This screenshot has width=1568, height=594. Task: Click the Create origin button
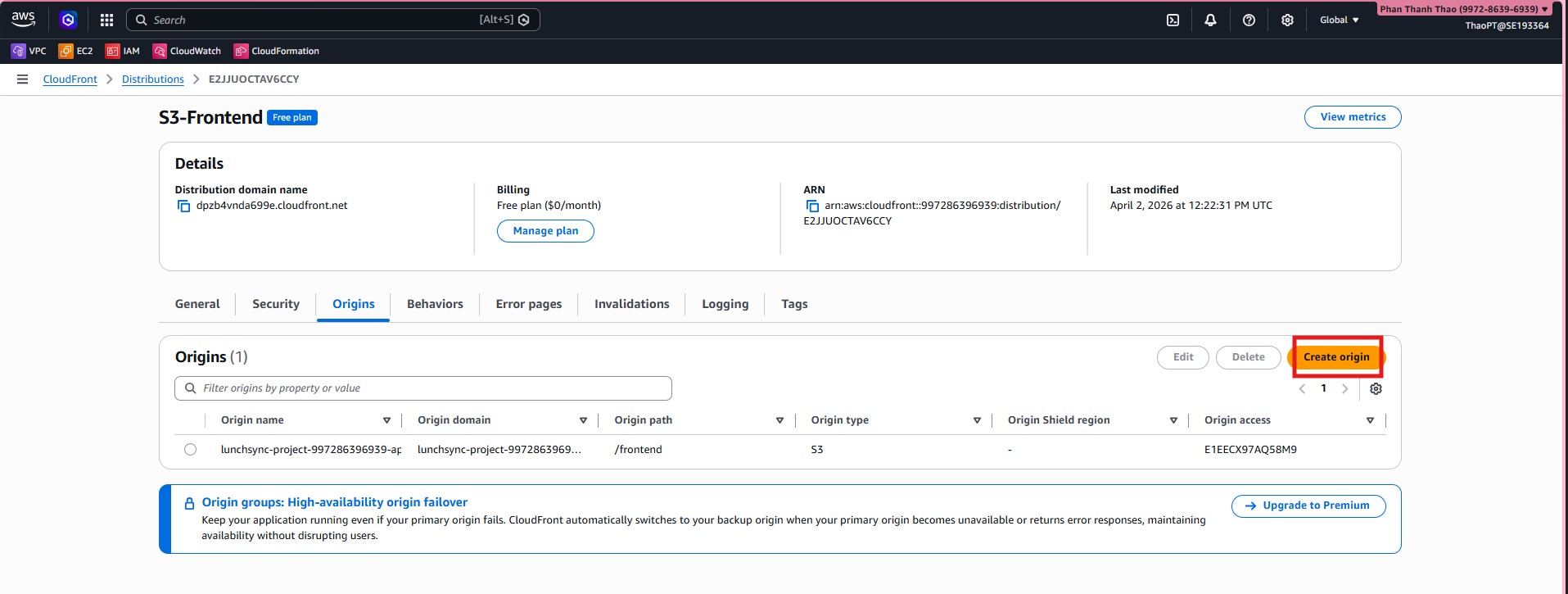[1336, 357]
